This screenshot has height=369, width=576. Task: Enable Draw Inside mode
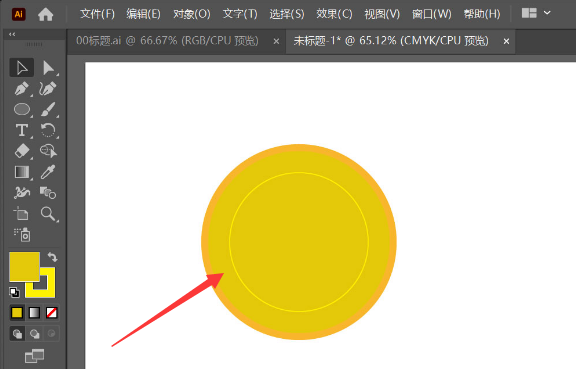pyautogui.click(x=51, y=334)
